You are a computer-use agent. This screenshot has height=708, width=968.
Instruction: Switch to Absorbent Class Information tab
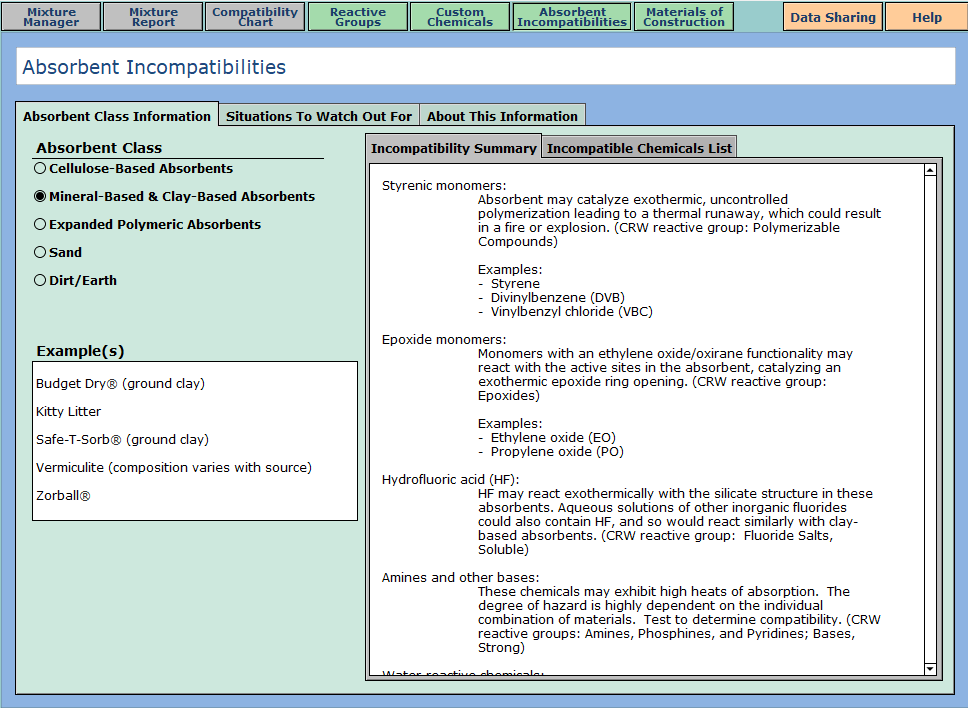tap(117, 116)
